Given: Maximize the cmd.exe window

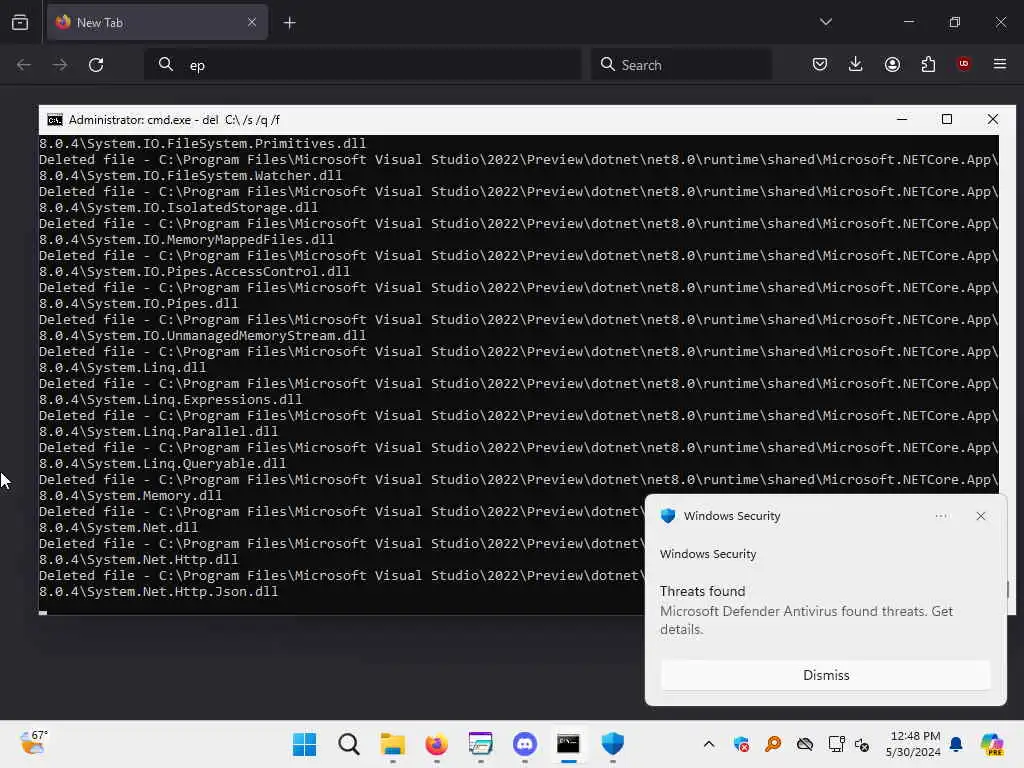Looking at the screenshot, I should point(947,119).
